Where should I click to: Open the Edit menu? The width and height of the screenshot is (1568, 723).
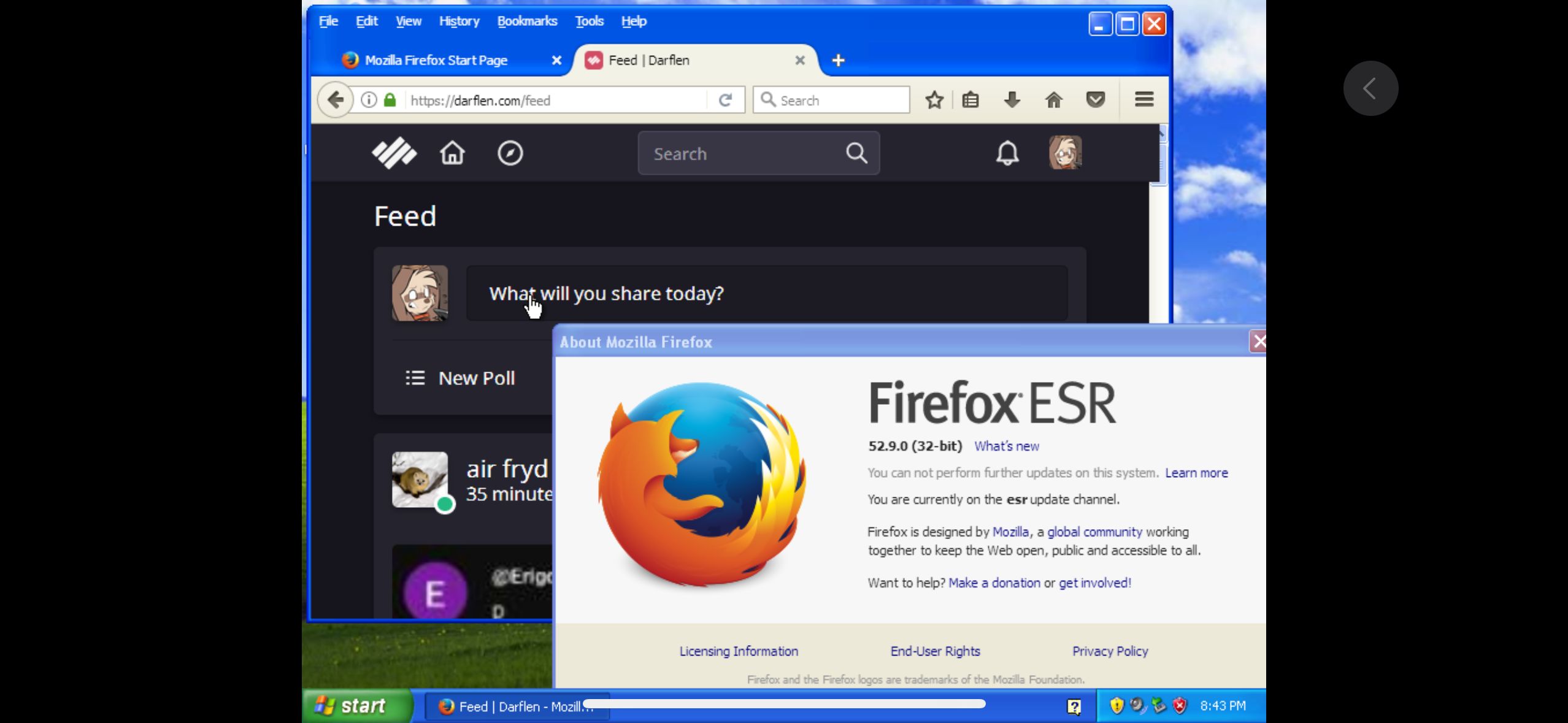(367, 21)
